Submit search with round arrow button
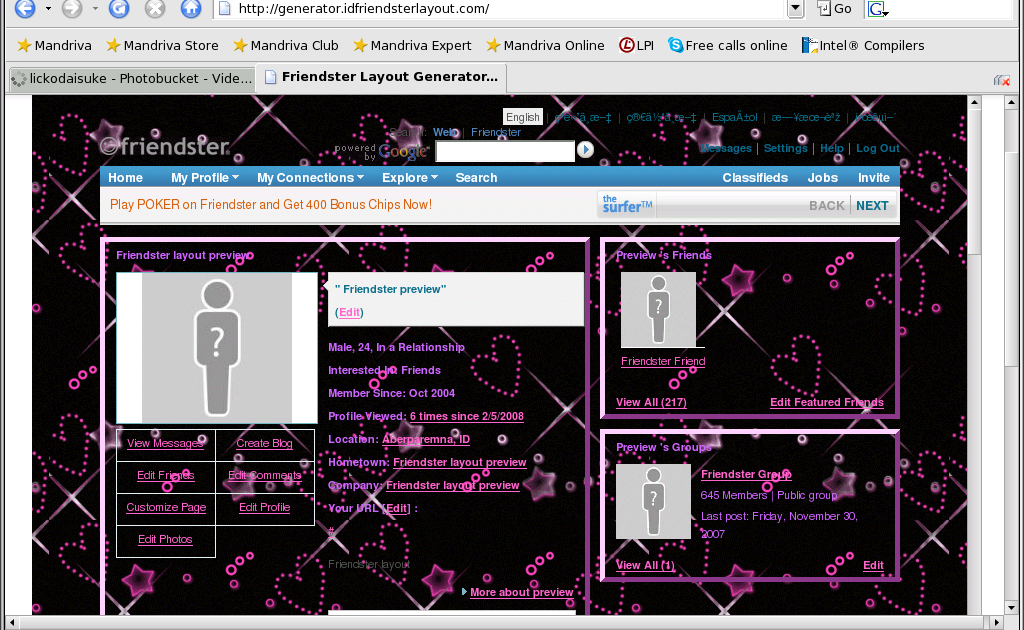 pos(585,150)
